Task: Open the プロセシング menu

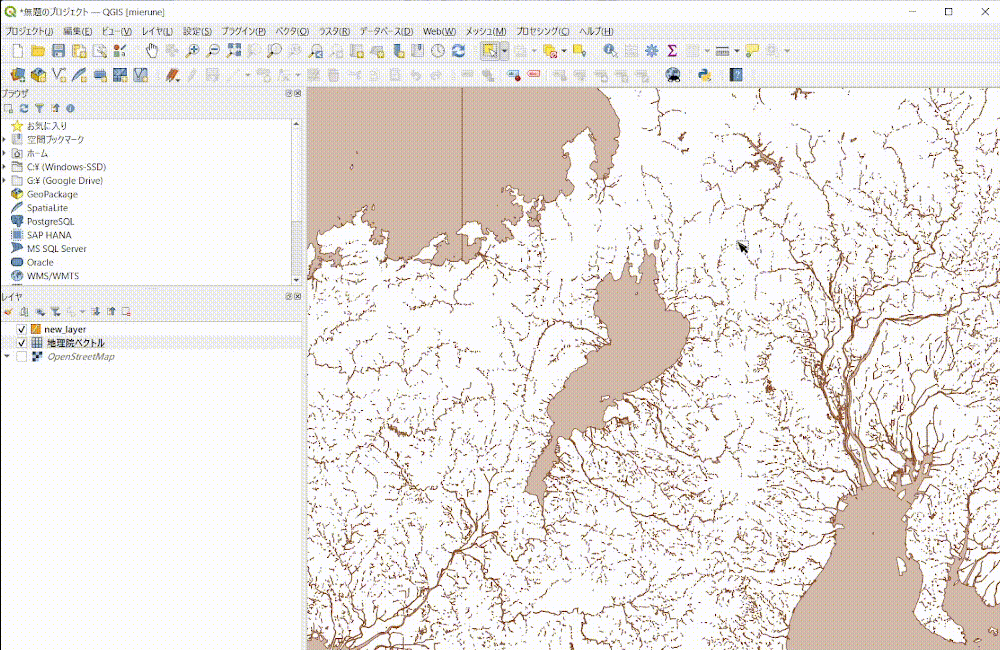Action: pyautogui.click(x=543, y=31)
